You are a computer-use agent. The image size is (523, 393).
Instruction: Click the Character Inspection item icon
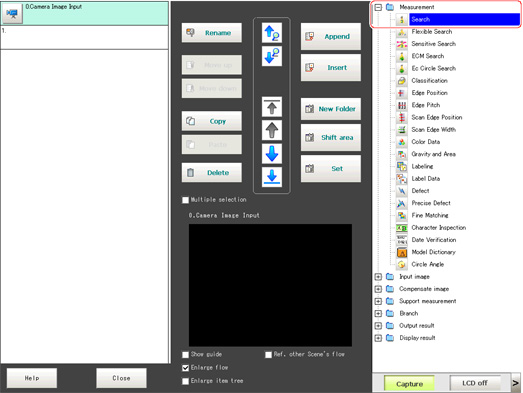(402, 228)
